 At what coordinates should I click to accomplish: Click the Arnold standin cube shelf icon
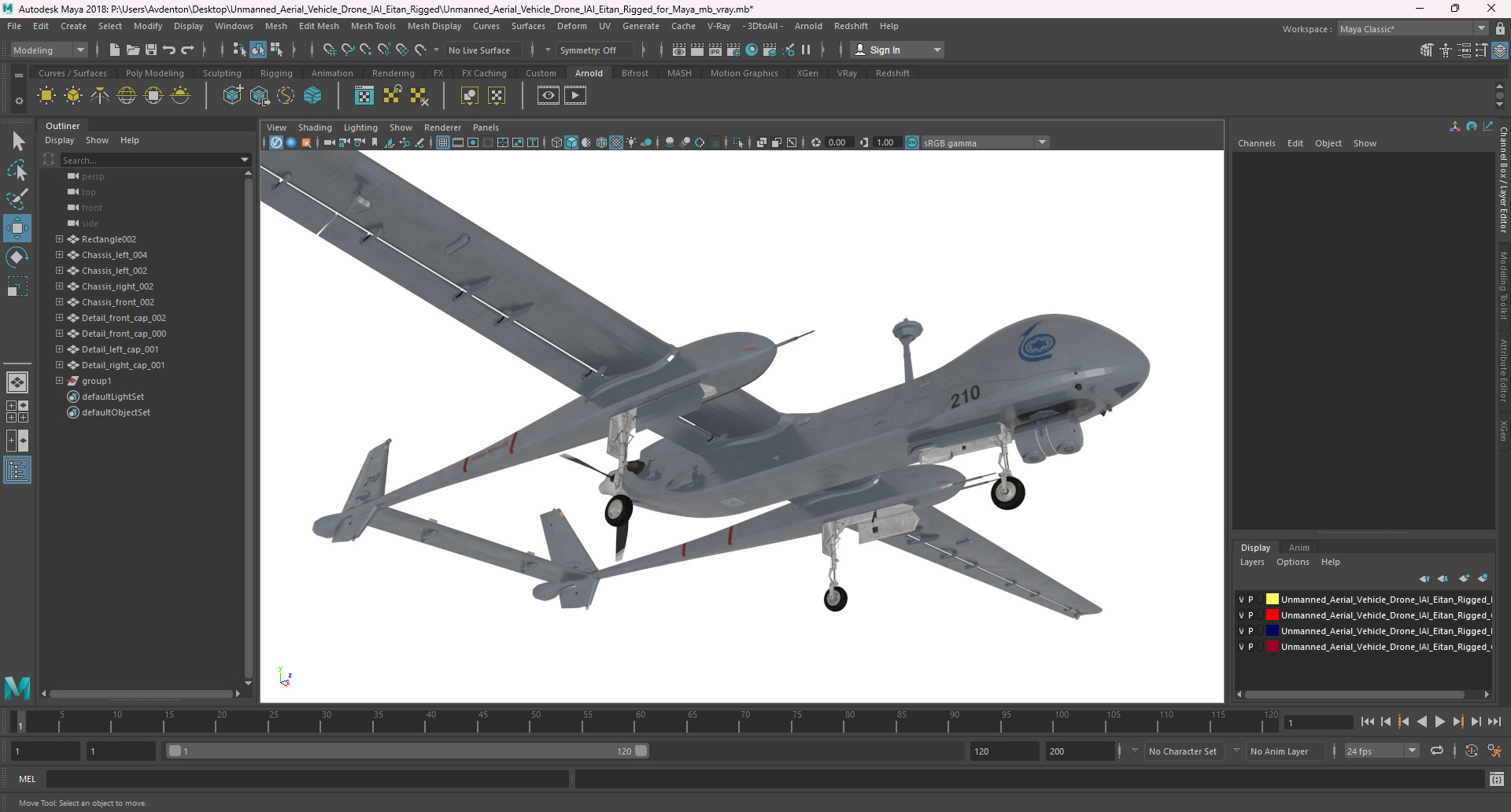point(233,96)
